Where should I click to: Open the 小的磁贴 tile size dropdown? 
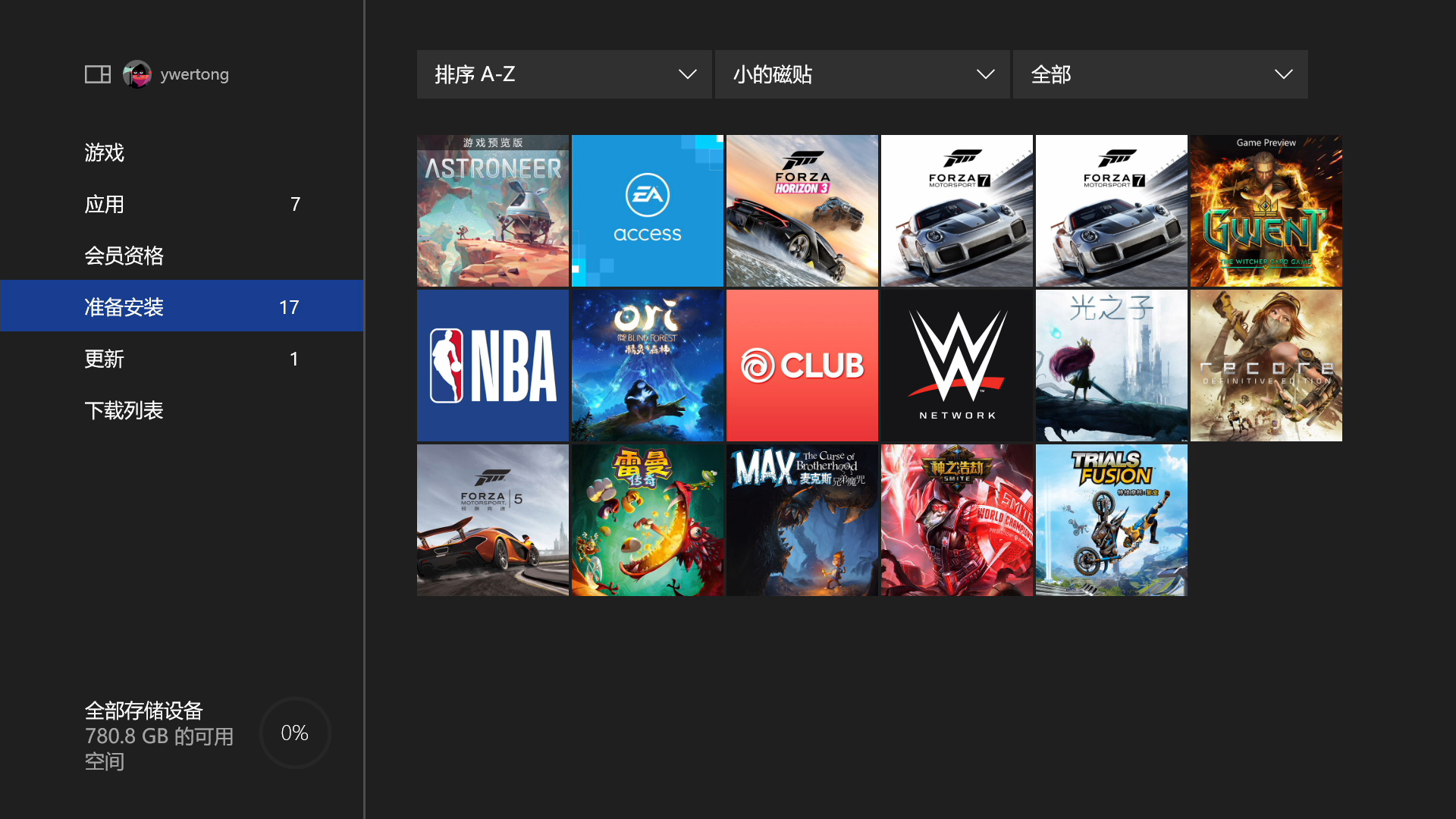(861, 74)
